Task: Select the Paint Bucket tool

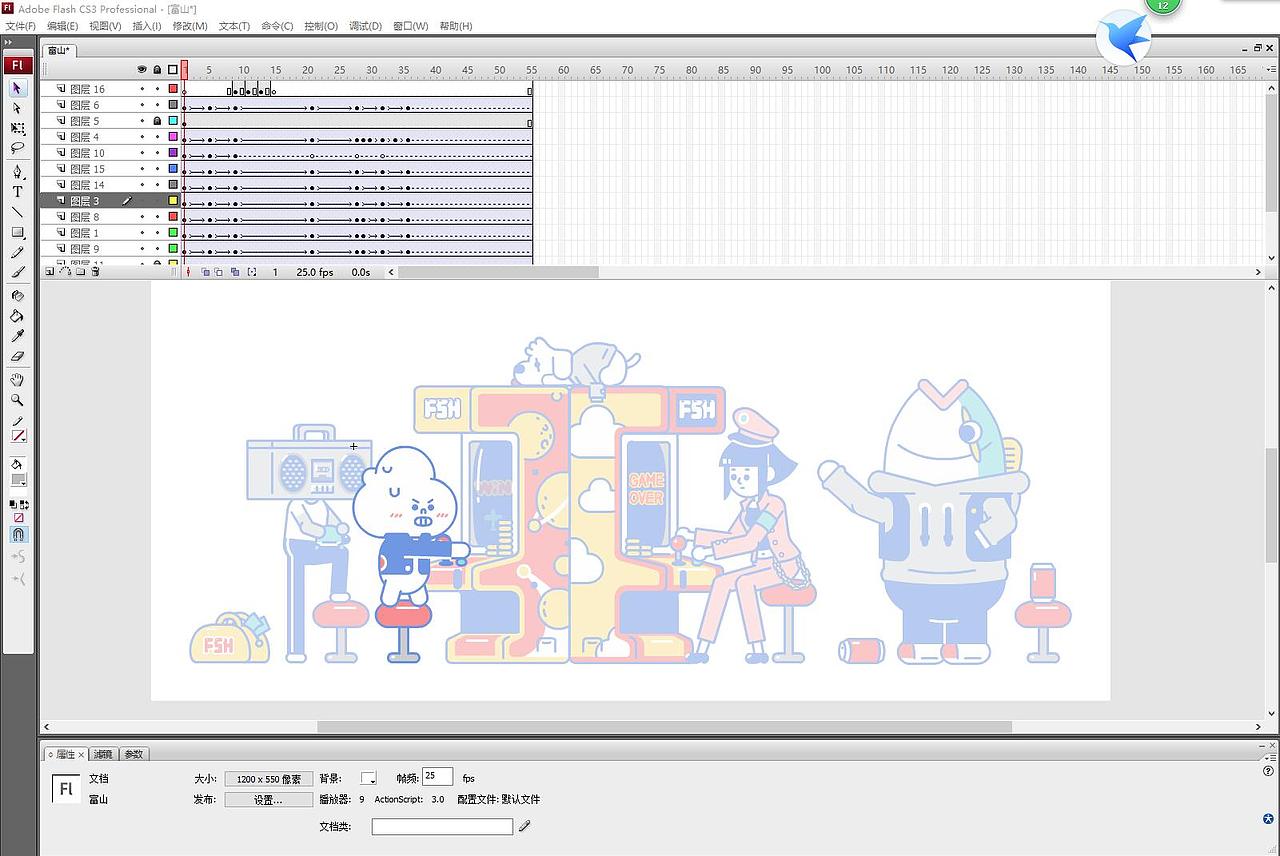Action: (17, 316)
